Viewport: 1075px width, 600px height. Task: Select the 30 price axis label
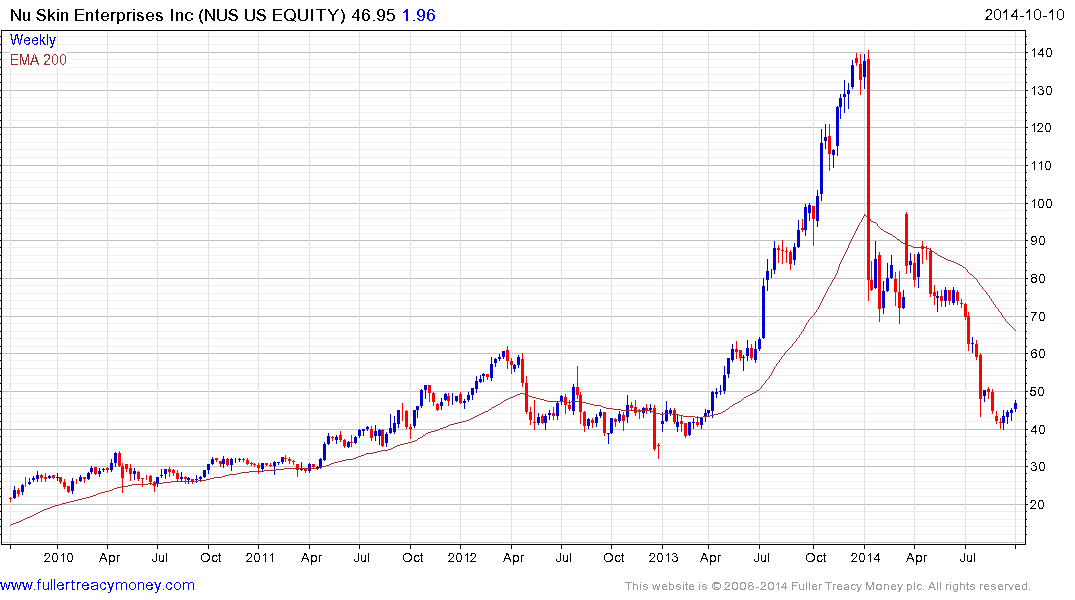pyautogui.click(x=1037, y=467)
